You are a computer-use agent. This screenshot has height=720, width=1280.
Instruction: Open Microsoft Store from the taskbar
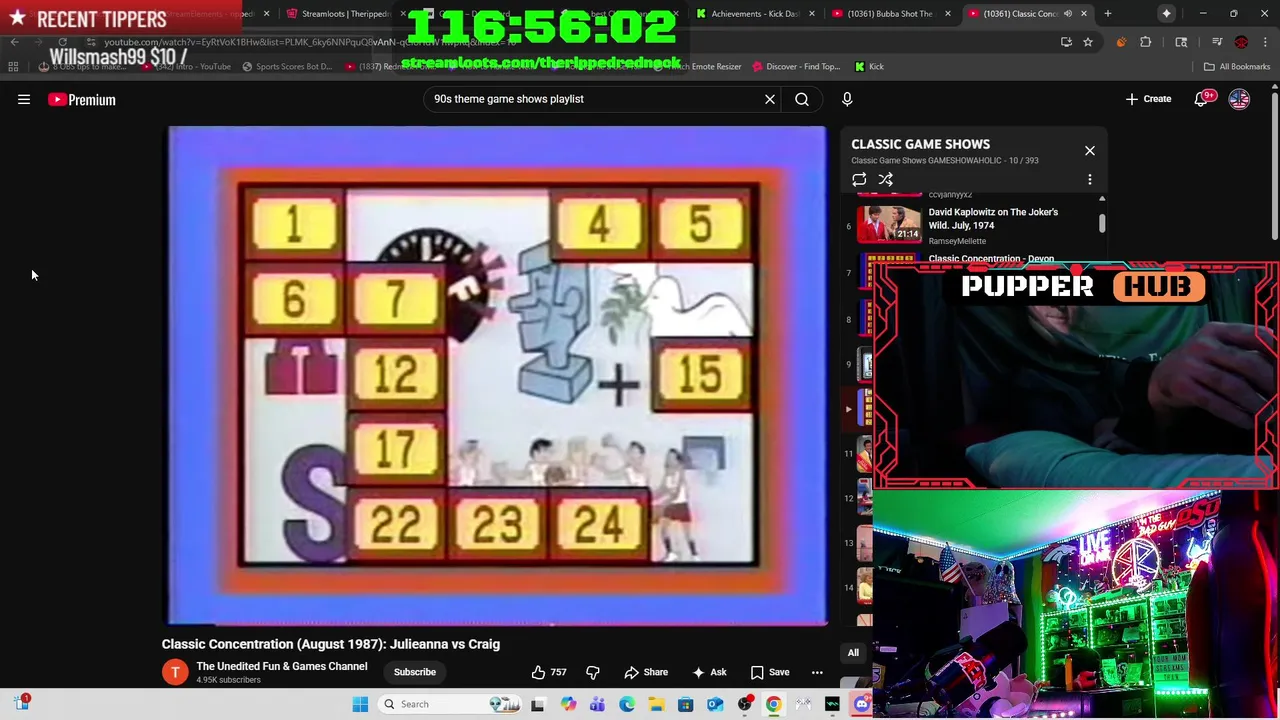point(686,704)
